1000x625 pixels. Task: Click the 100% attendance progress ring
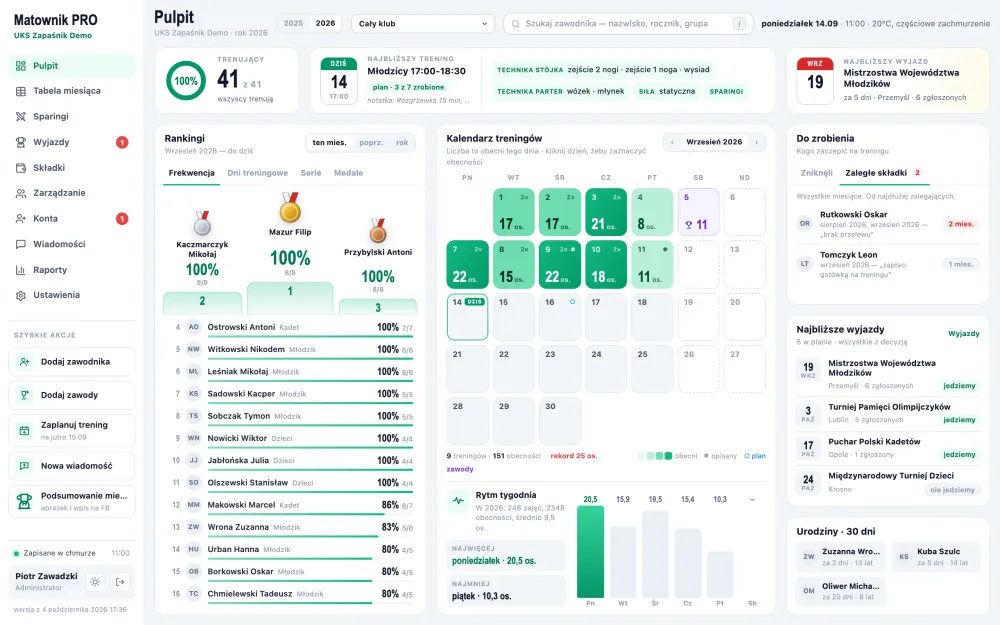(x=186, y=81)
